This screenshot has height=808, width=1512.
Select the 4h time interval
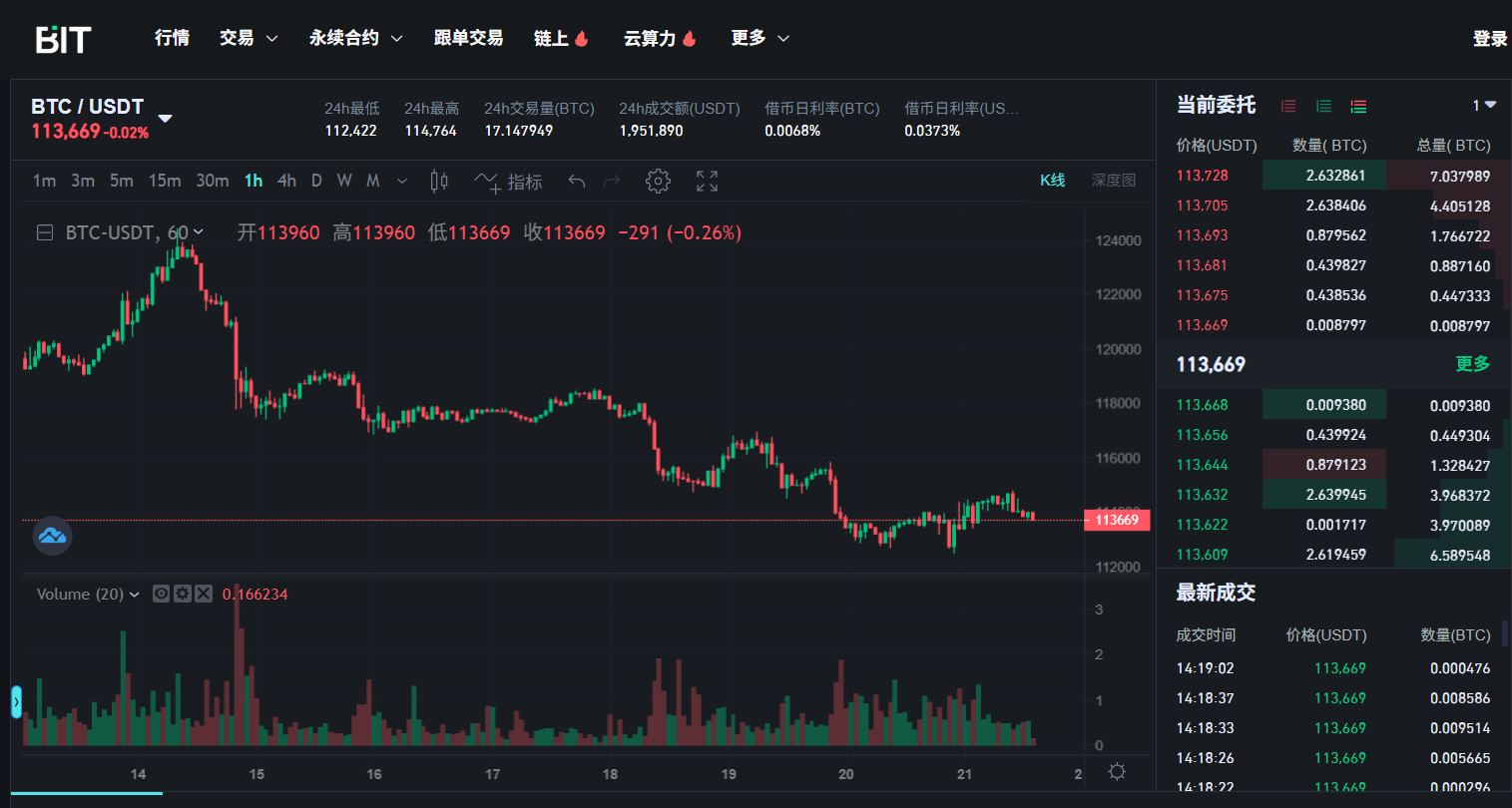[x=286, y=181]
